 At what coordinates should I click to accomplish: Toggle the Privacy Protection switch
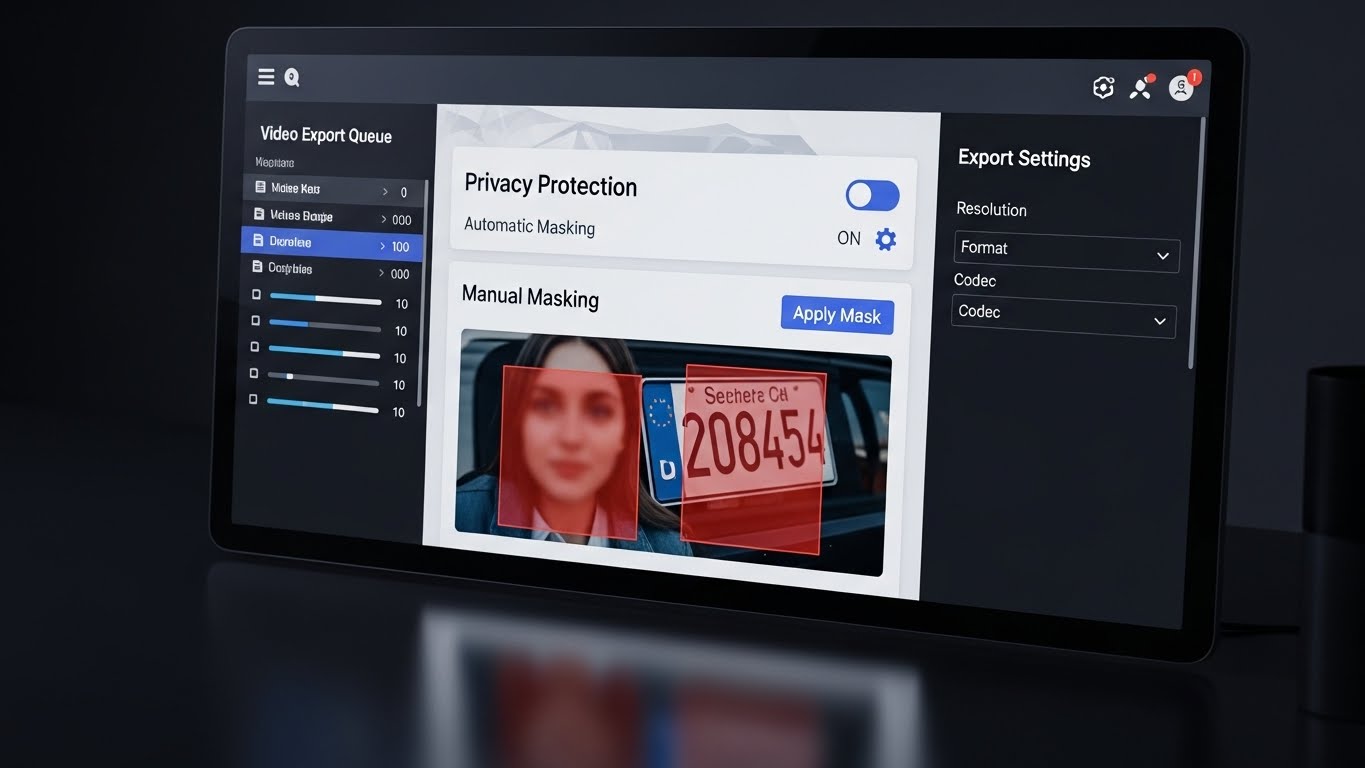pos(872,196)
